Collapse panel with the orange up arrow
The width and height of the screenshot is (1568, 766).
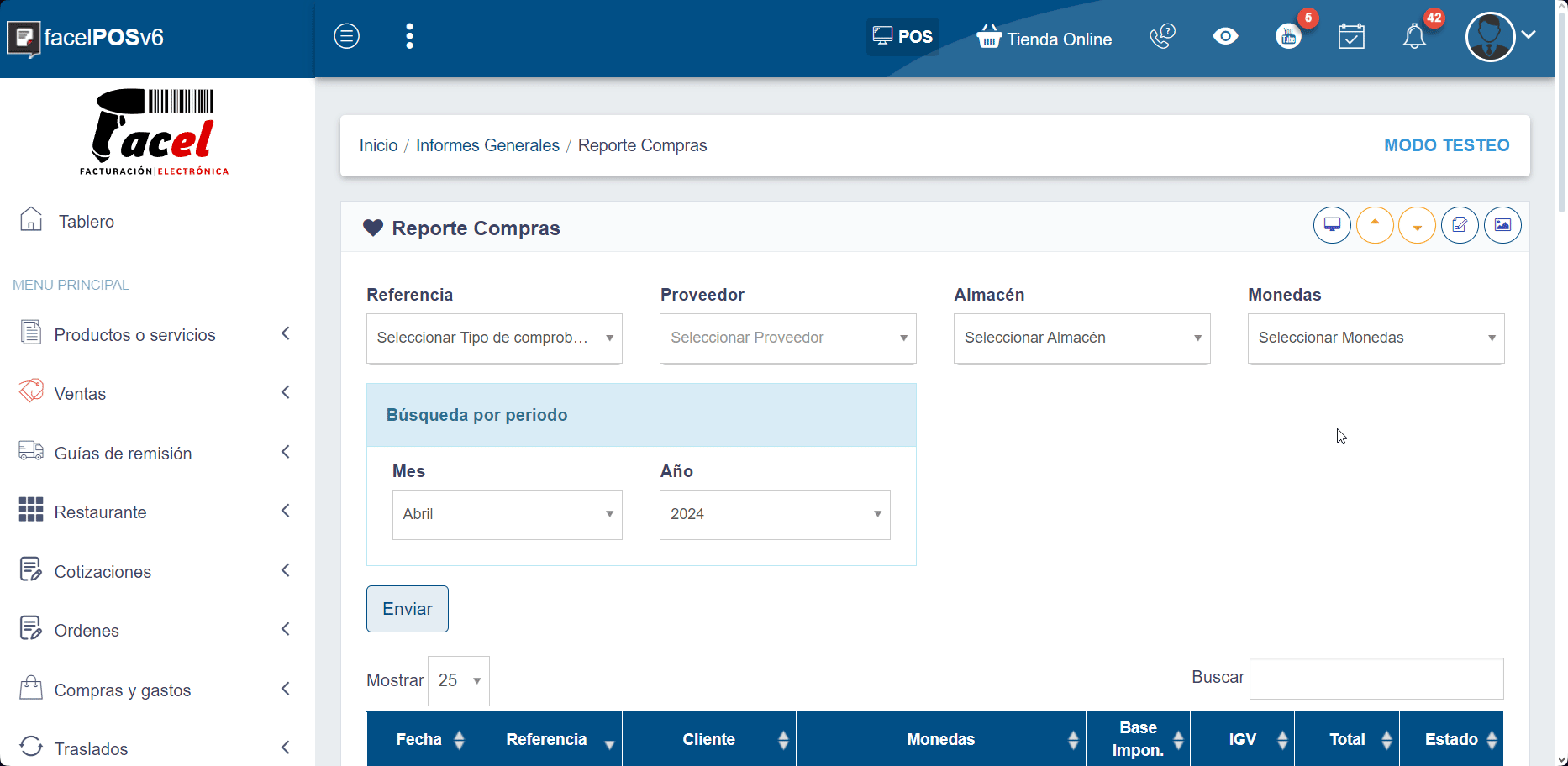point(1375,225)
